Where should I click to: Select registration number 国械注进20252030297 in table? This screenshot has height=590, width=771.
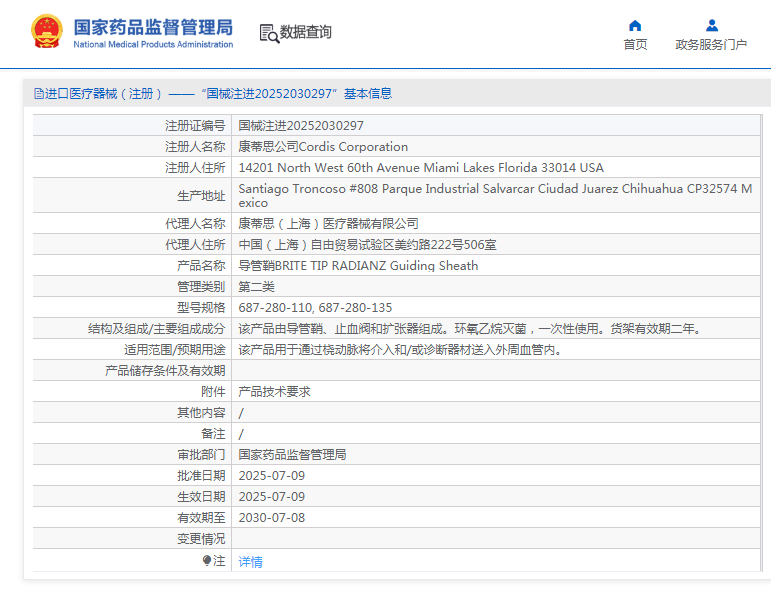pyautogui.click(x=301, y=126)
